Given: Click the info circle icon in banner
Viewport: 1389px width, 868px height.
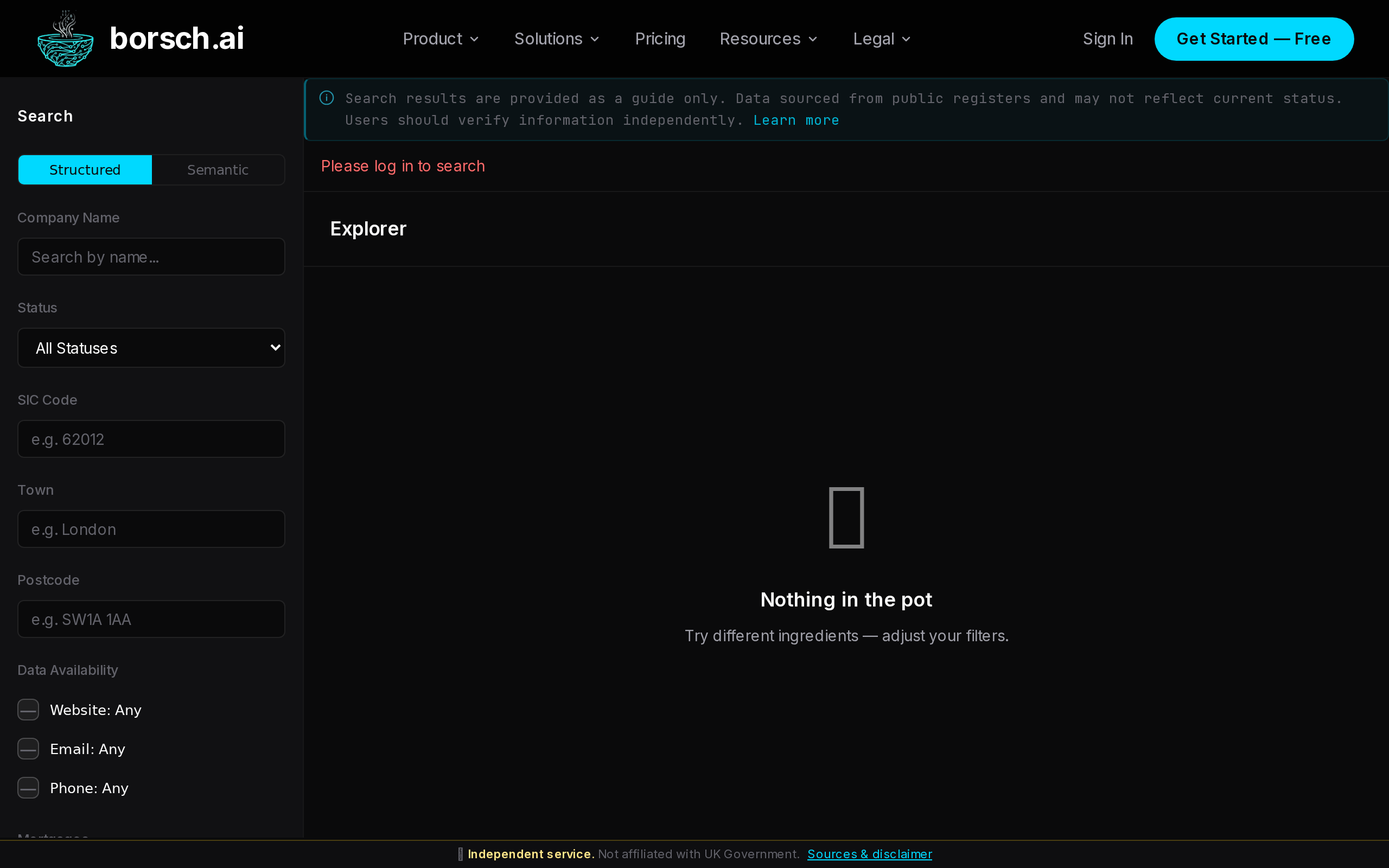Looking at the screenshot, I should point(327,98).
